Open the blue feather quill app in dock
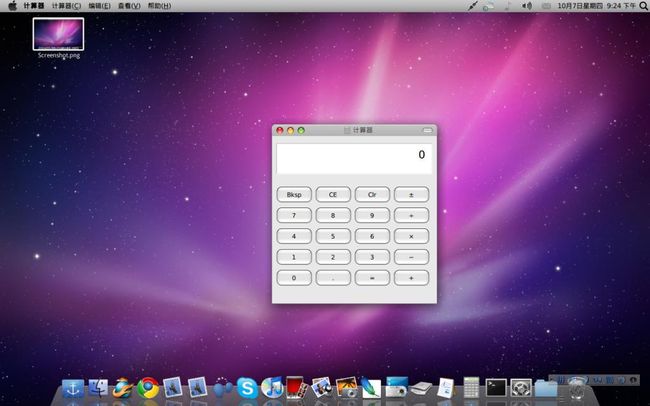Screen dimensions: 650x406 (371, 388)
